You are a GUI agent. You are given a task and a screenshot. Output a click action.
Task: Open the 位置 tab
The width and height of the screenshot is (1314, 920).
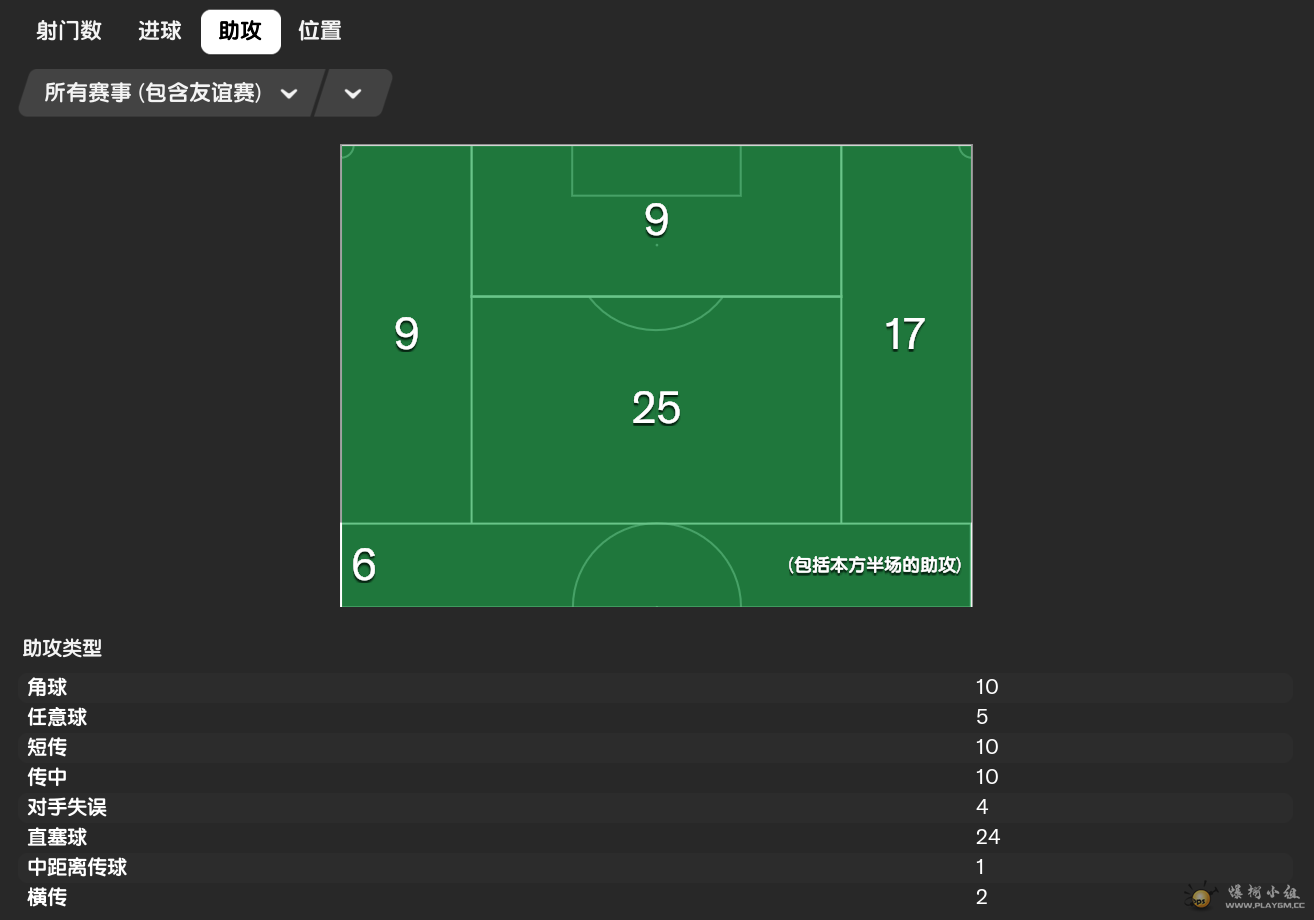tap(320, 31)
